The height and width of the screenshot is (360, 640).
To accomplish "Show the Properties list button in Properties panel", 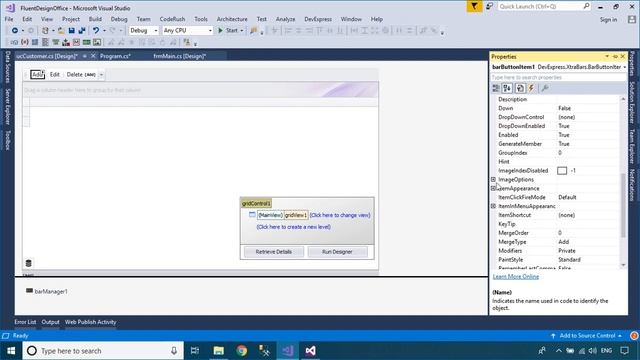I will (x=520, y=88).
